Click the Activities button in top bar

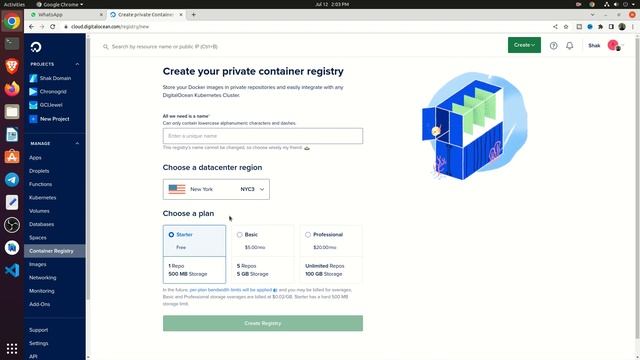14,4
